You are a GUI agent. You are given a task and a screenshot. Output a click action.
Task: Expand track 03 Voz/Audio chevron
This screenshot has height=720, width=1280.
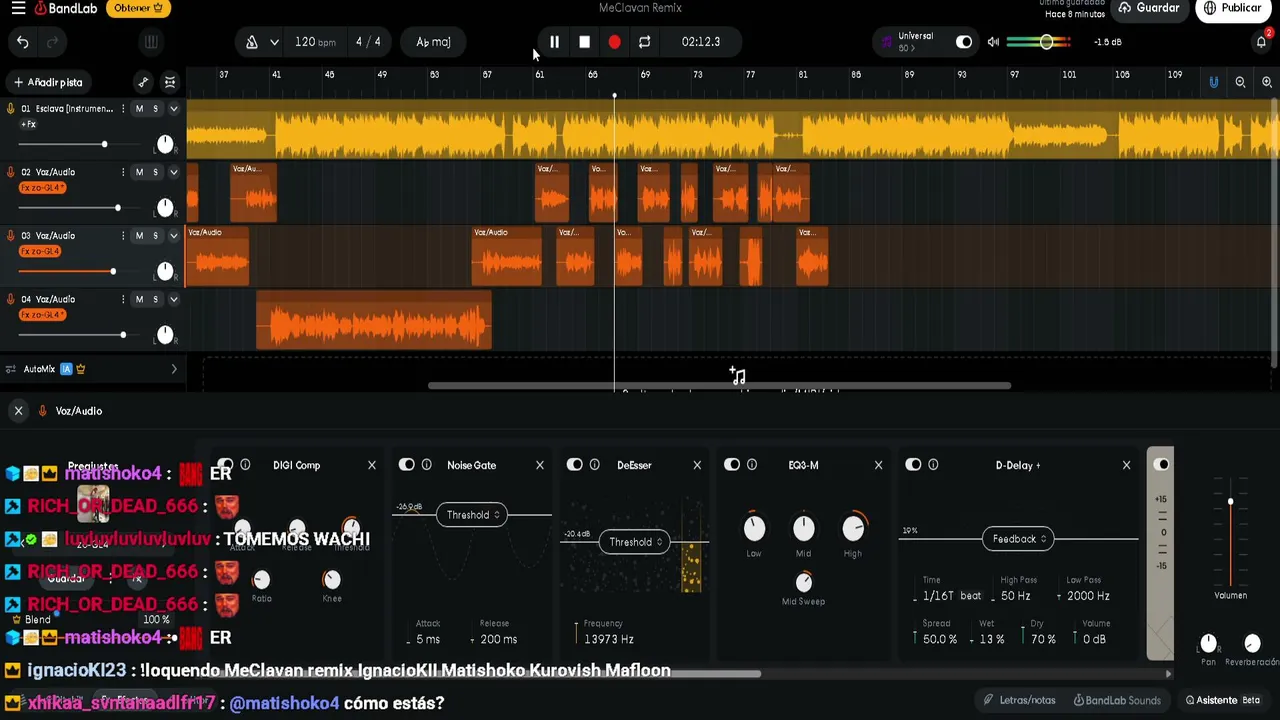pos(173,236)
